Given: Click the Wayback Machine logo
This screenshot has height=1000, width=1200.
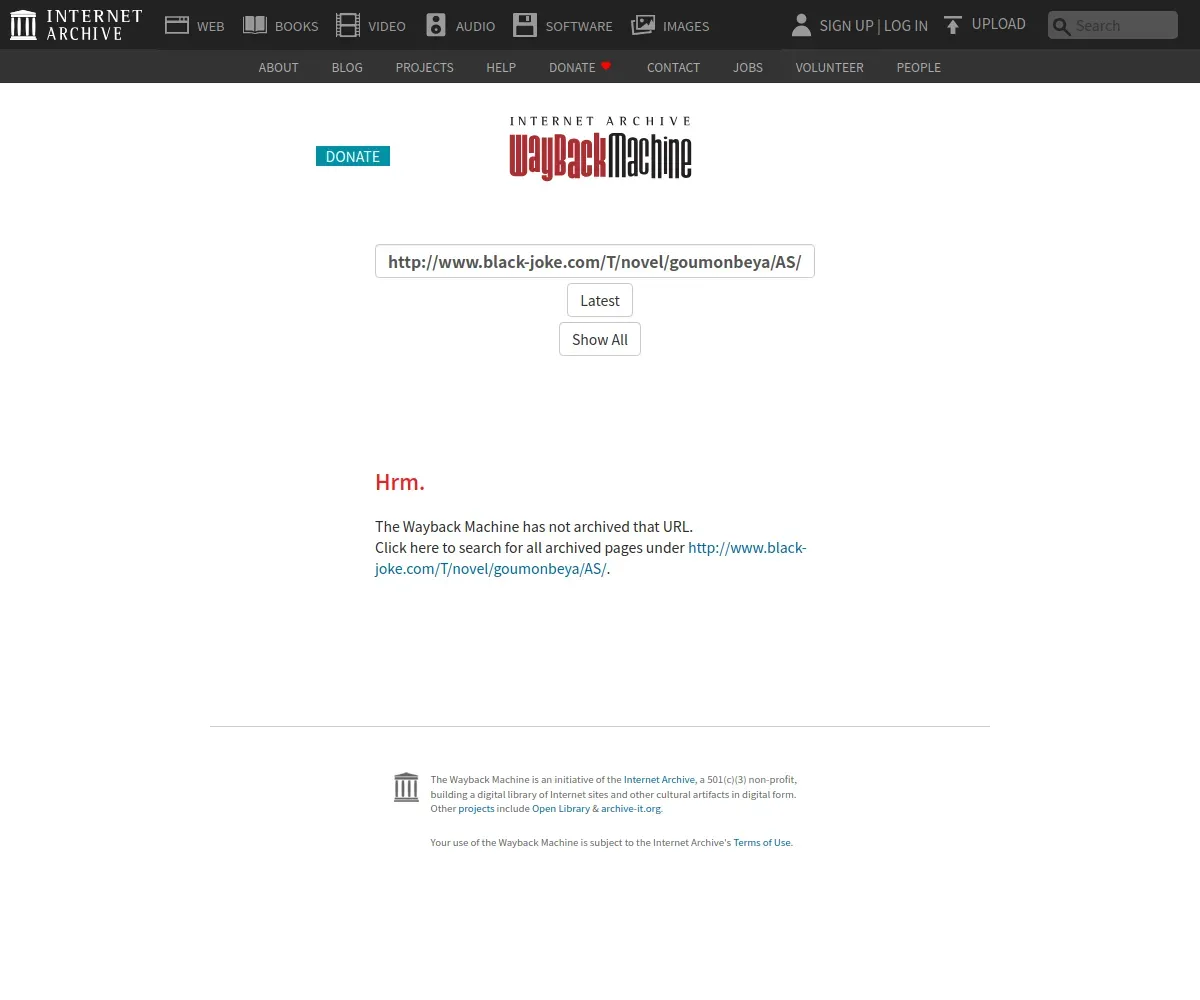Looking at the screenshot, I should (x=600, y=148).
